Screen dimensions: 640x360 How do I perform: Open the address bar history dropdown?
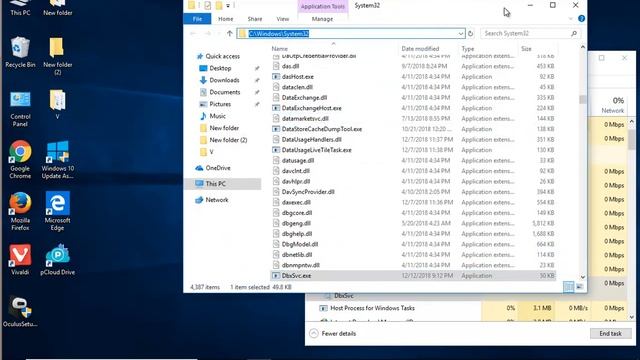(x=460, y=33)
